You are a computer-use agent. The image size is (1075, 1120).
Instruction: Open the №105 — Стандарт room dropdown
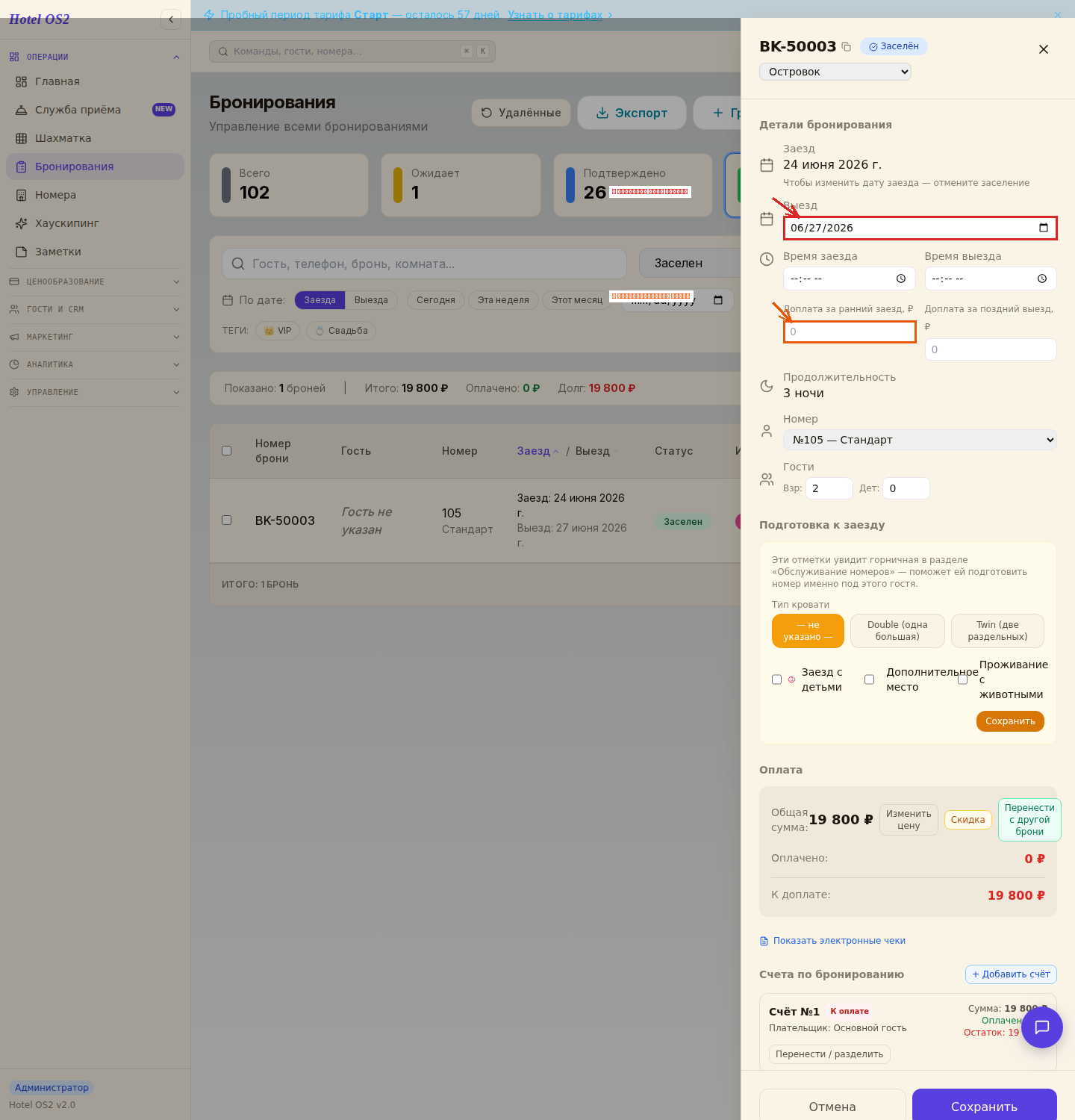pyautogui.click(x=920, y=440)
